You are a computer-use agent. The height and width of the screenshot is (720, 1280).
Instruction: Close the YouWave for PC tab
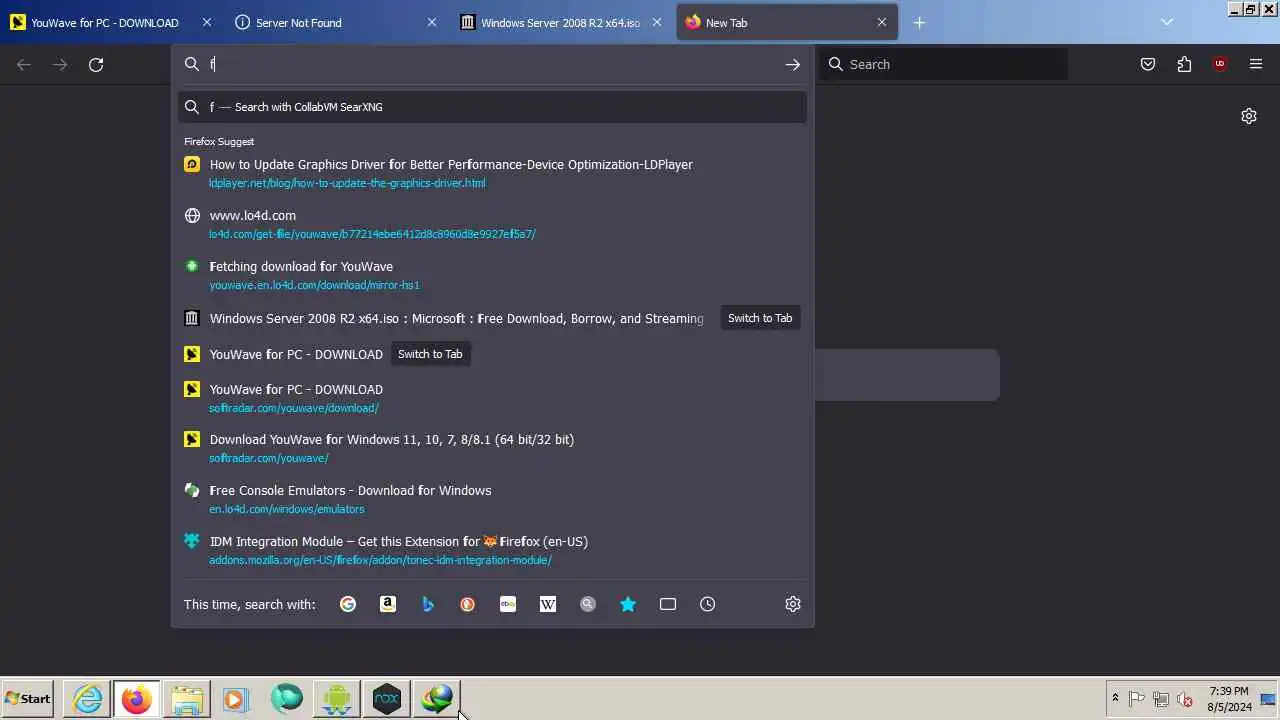pos(207,22)
